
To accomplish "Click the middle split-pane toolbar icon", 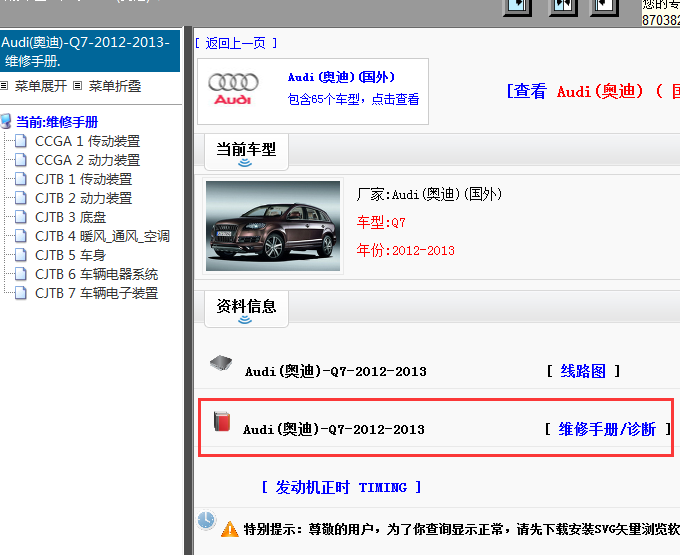I will pyautogui.click(x=563, y=7).
